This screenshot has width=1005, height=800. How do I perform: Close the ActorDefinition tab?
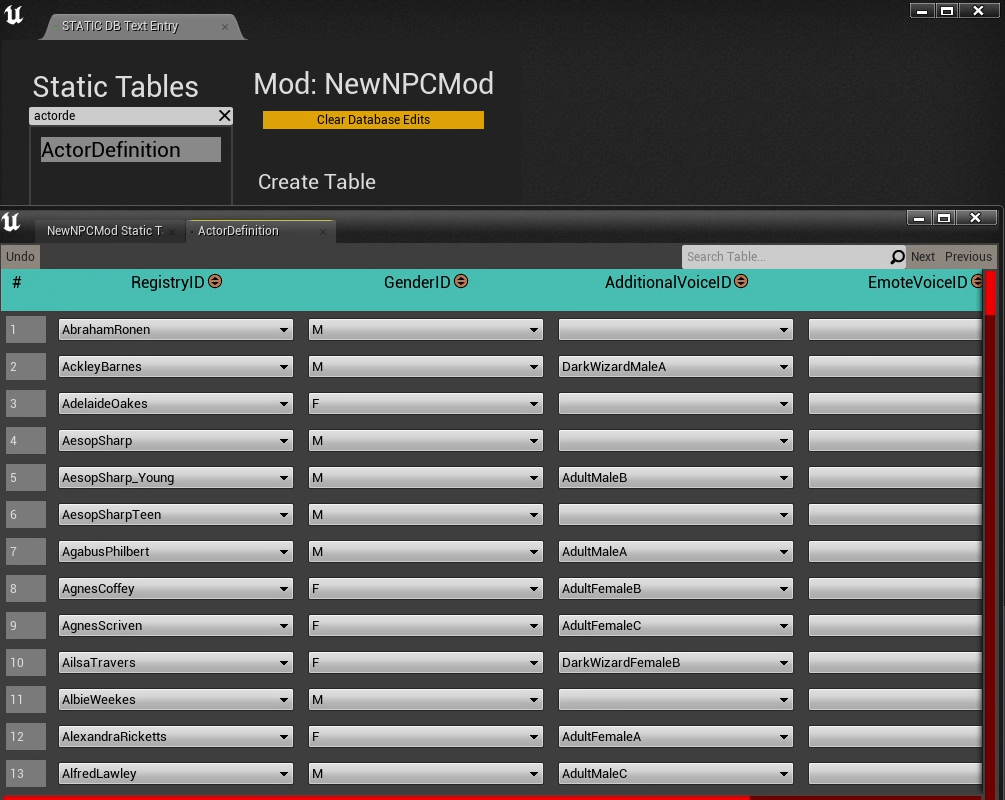(x=322, y=231)
